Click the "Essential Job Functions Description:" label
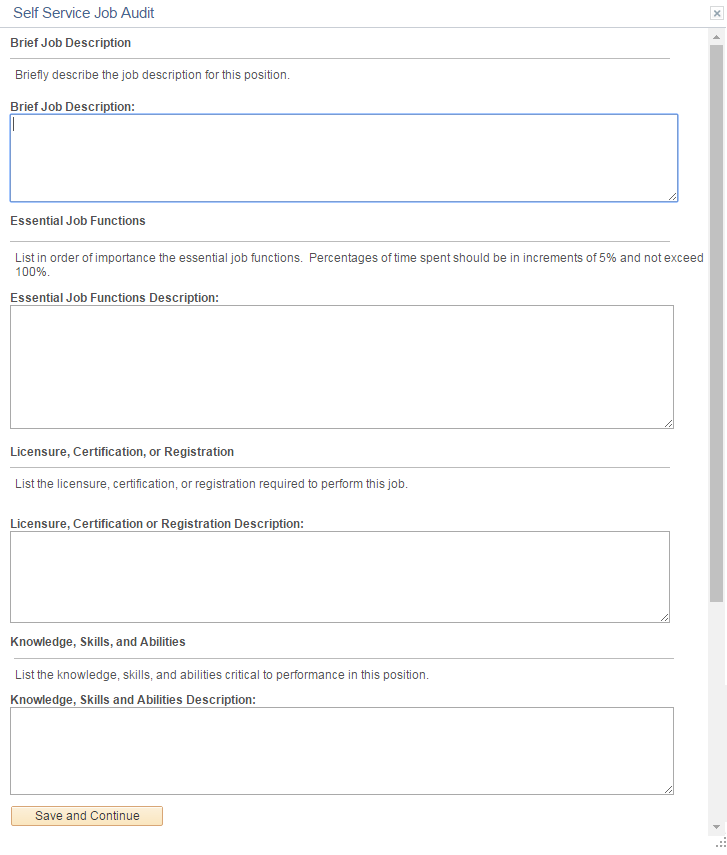This screenshot has width=727, height=855. coord(114,297)
